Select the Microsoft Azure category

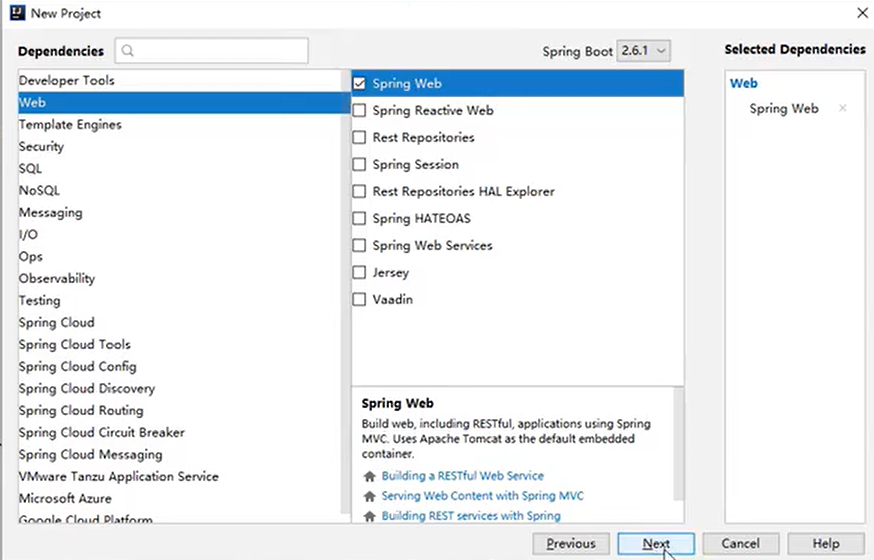(x=179, y=499)
